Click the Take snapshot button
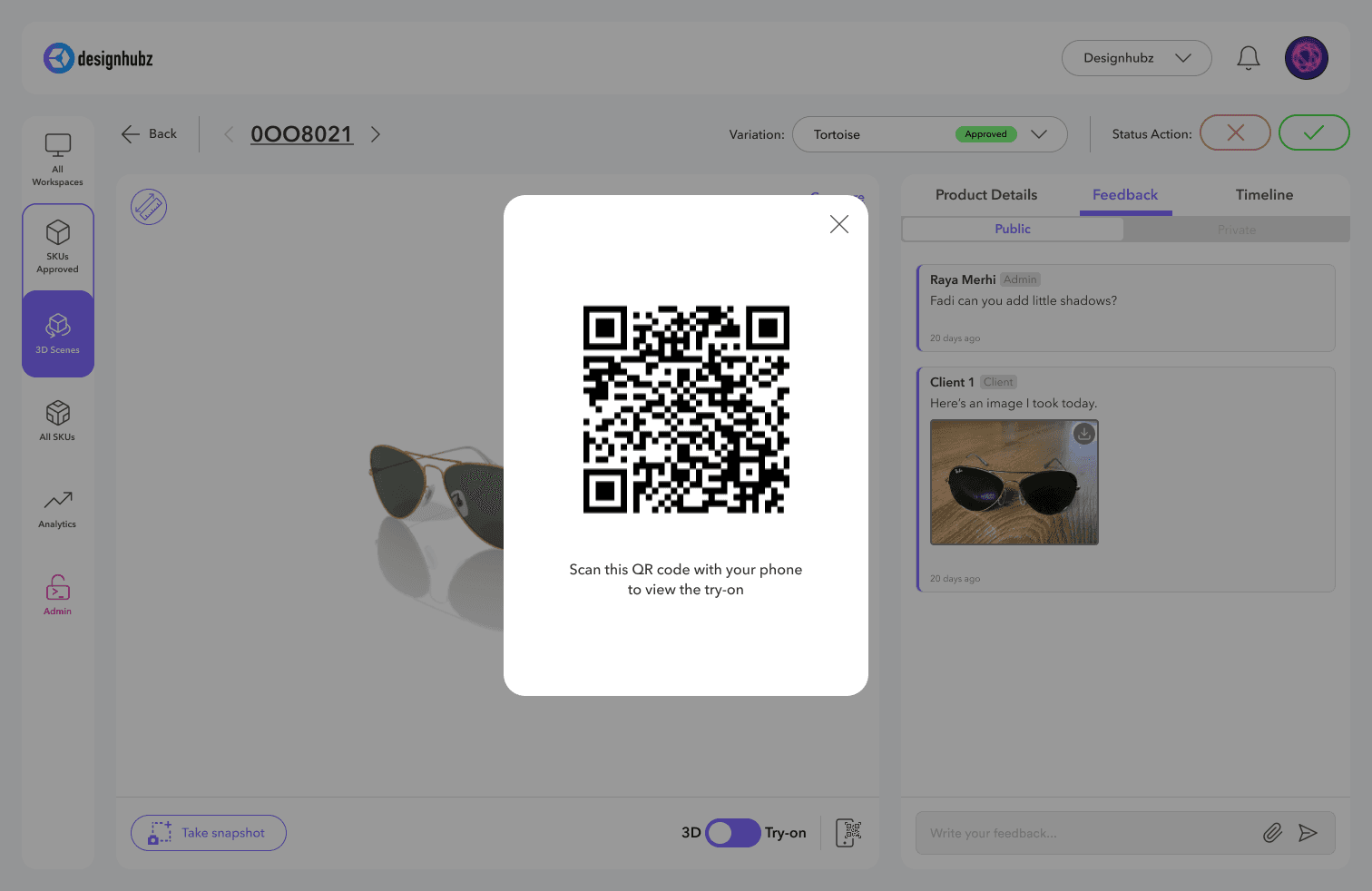This screenshot has width=1372, height=891. (209, 833)
